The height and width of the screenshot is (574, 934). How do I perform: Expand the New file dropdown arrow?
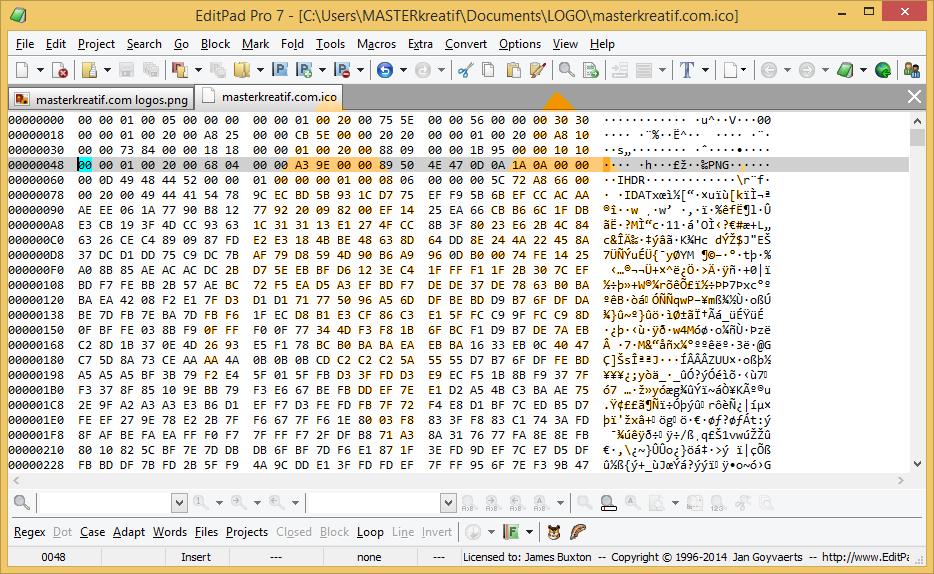coord(41,70)
